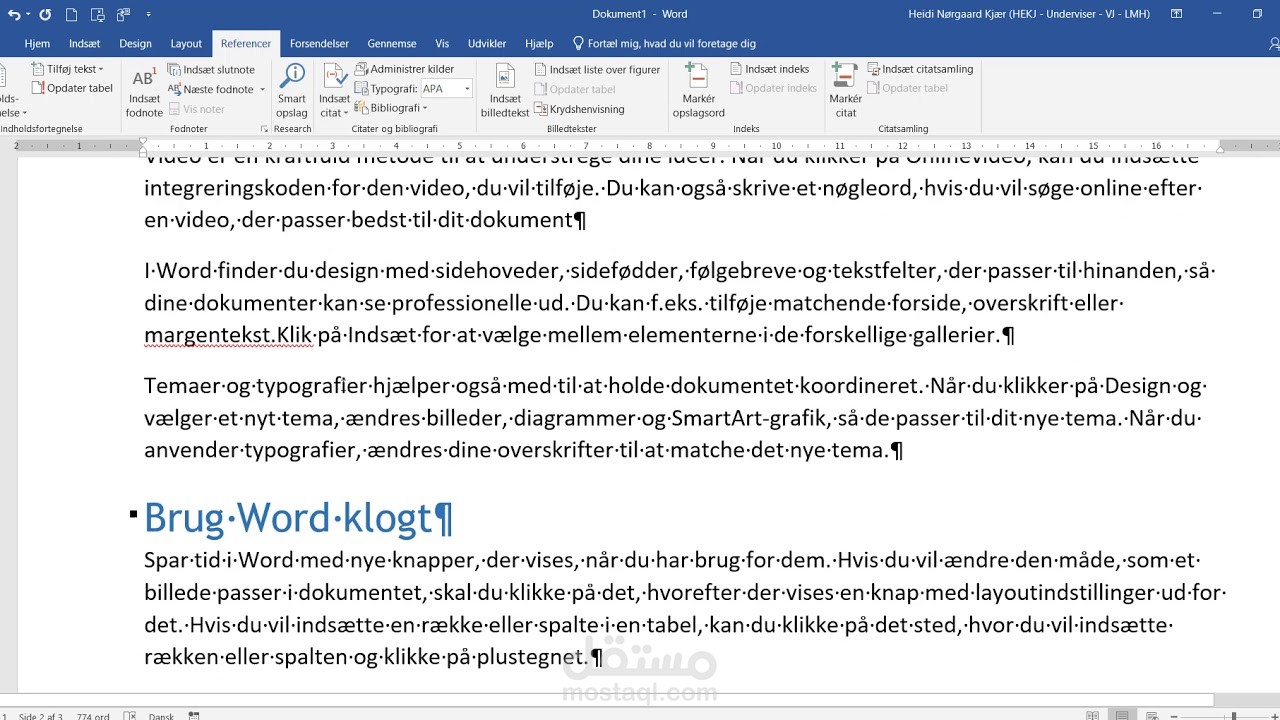Viewport: 1280px width, 720px height.
Task: Click the proofing errors status icon
Action: 130,716
